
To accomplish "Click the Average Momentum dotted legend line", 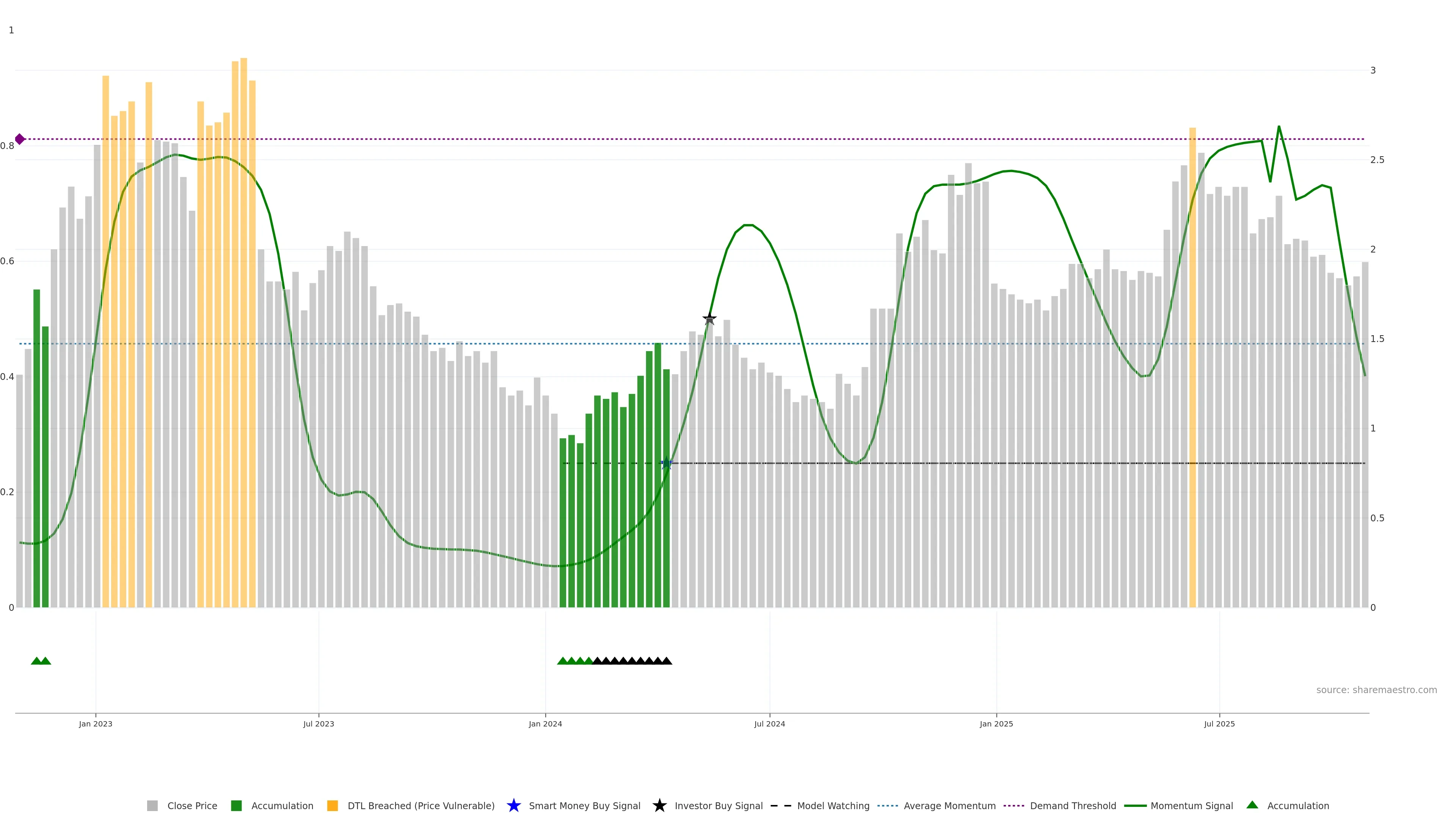I will (x=887, y=805).
